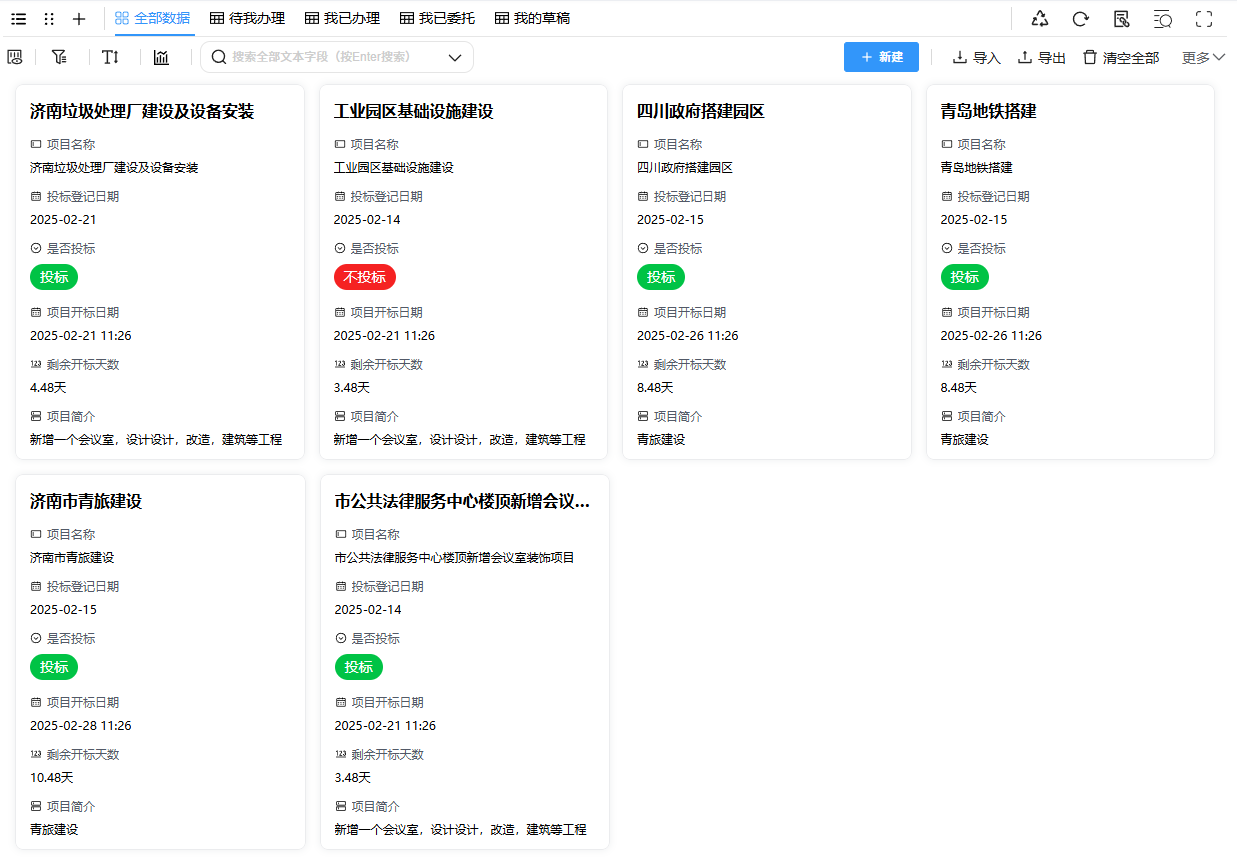Expand the 更多 dropdown menu
The height and width of the screenshot is (862, 1237).
[x=1203, y=57]
